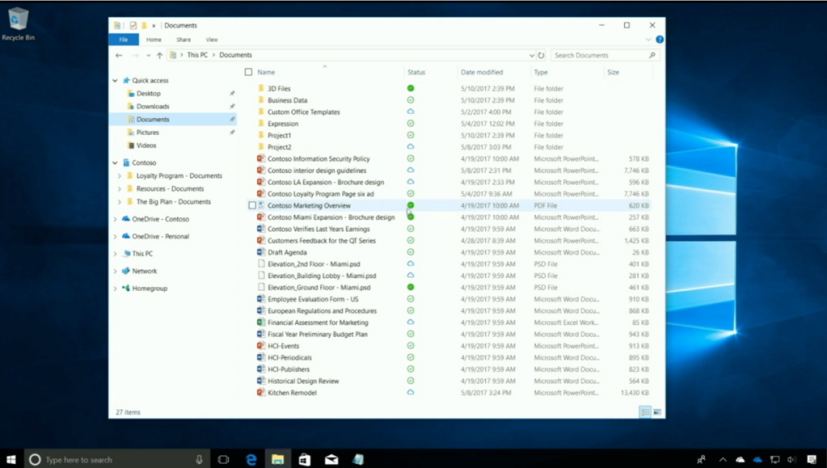The width and height of the screenshot is (827, 468).
Task: Select Videos in the navigation pane
Action: point(146,146)
